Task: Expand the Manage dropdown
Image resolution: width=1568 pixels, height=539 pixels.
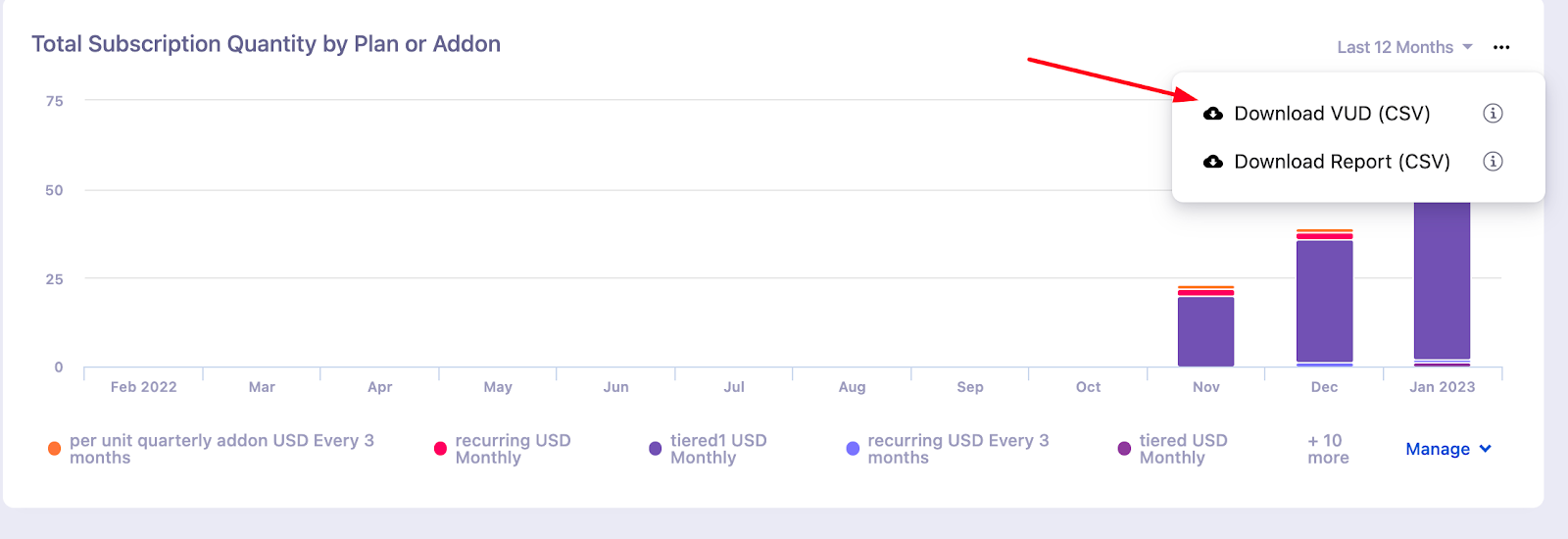Action: (1447, 449)
